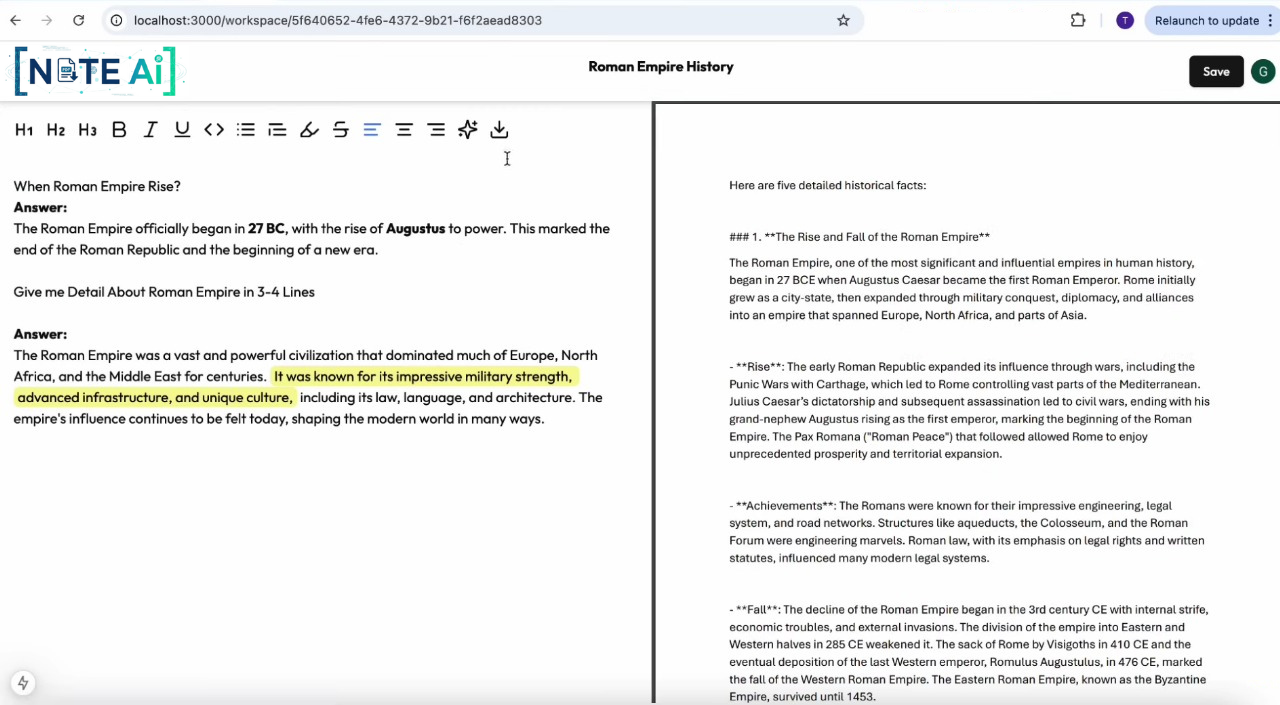Click the bold 'Augustus' word
Viewport: 1280px width, 705px height.
415,229
